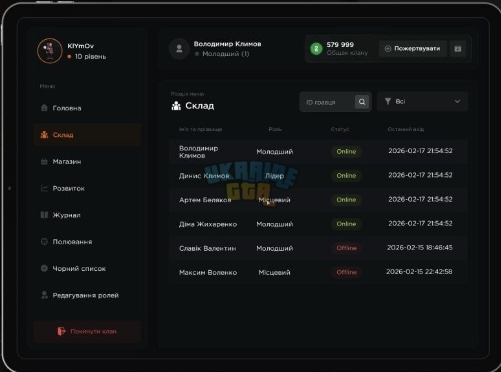Select the Артем Беляков member name
Screen dimensions: 501x372
[205, 200]
